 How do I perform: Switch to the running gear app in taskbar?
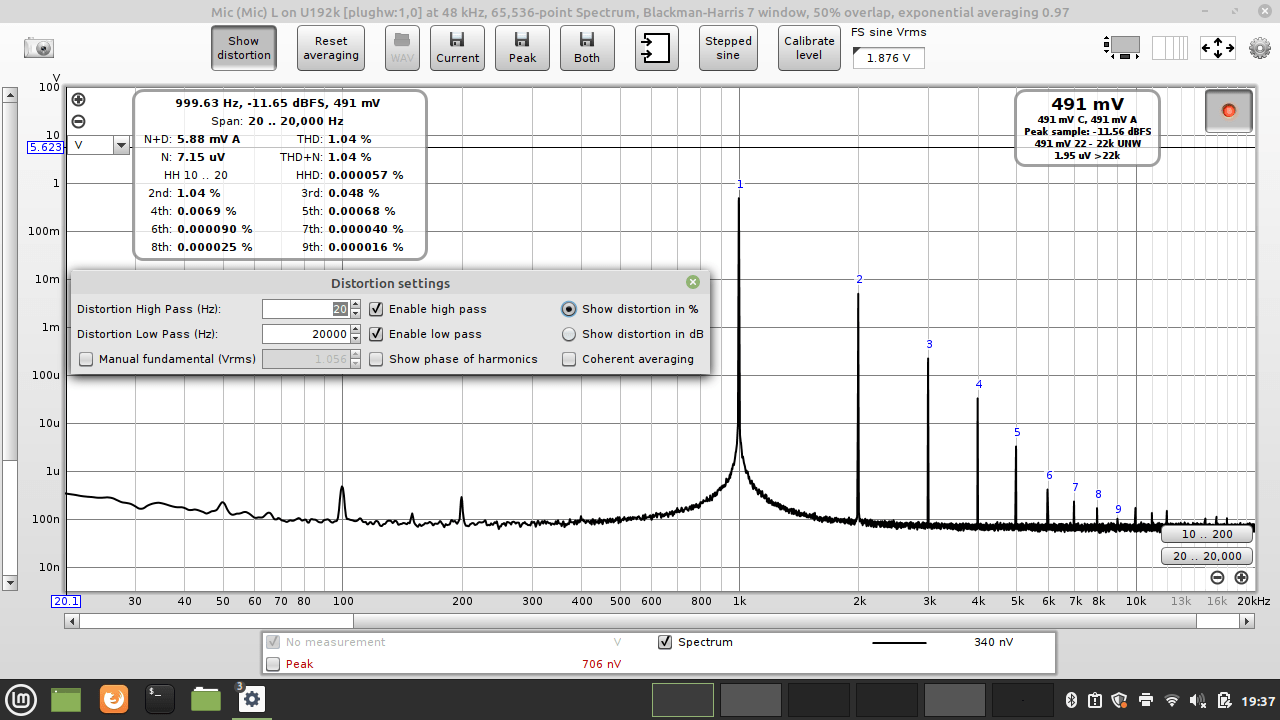[251, 698]
